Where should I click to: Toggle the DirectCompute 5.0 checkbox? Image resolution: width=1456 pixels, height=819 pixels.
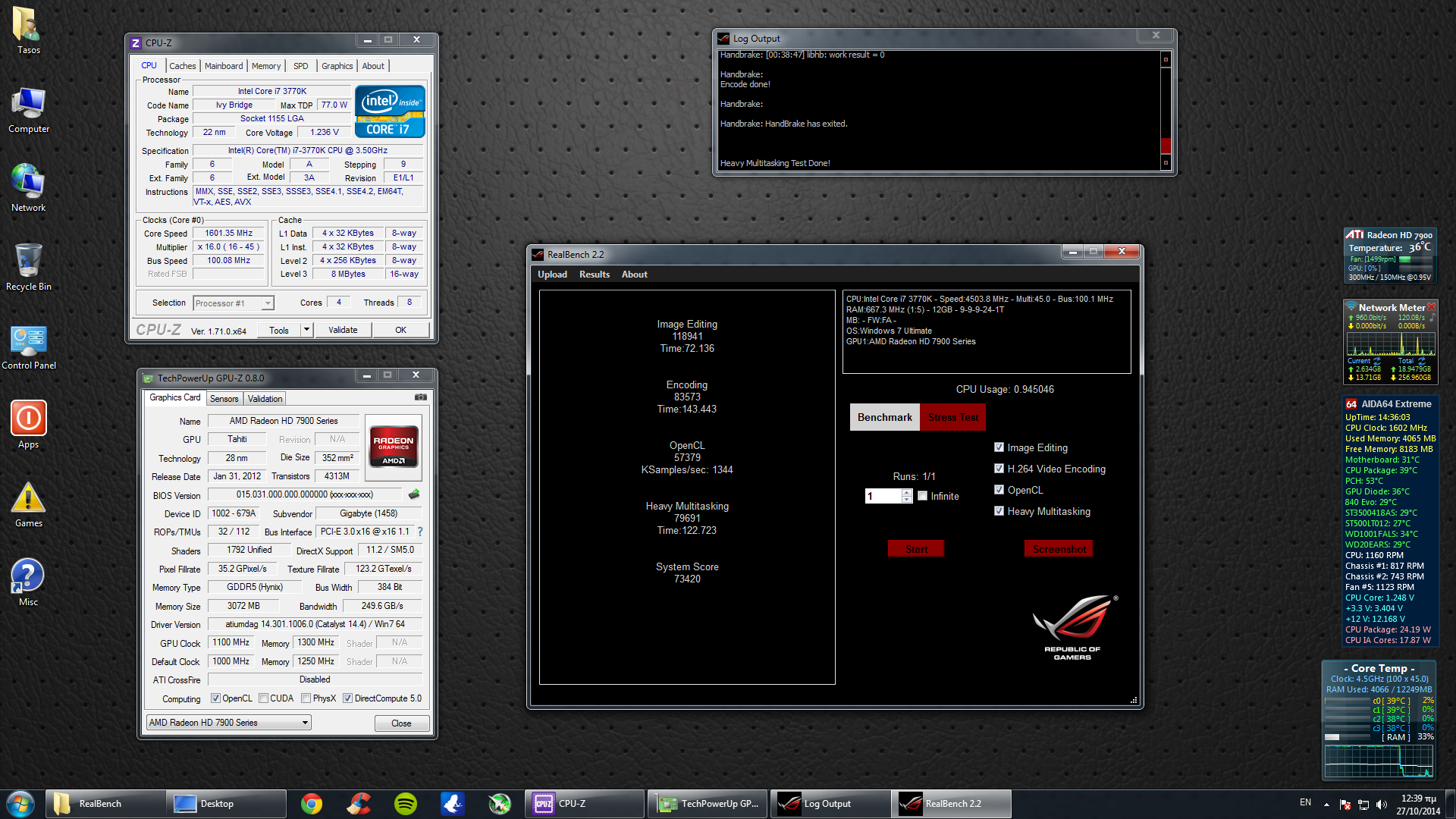(x=347, y=698)
